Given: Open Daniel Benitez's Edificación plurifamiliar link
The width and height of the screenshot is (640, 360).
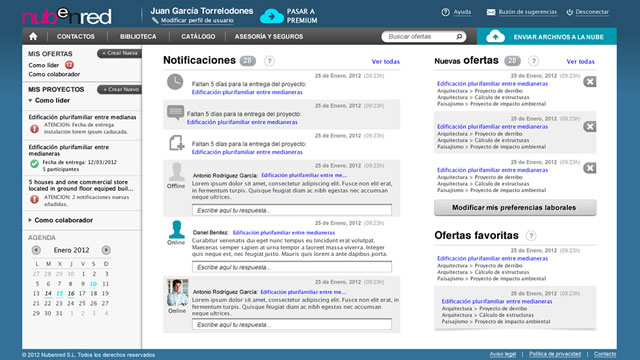Looking at the screenshot, I should point(284,233).
